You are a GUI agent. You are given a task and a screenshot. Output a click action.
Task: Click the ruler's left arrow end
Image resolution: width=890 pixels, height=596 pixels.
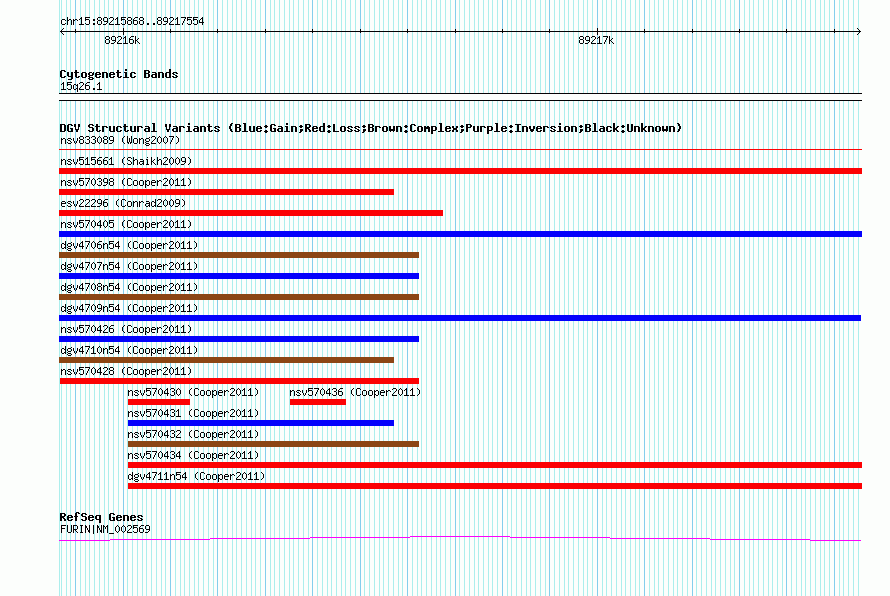coord(62,31)
